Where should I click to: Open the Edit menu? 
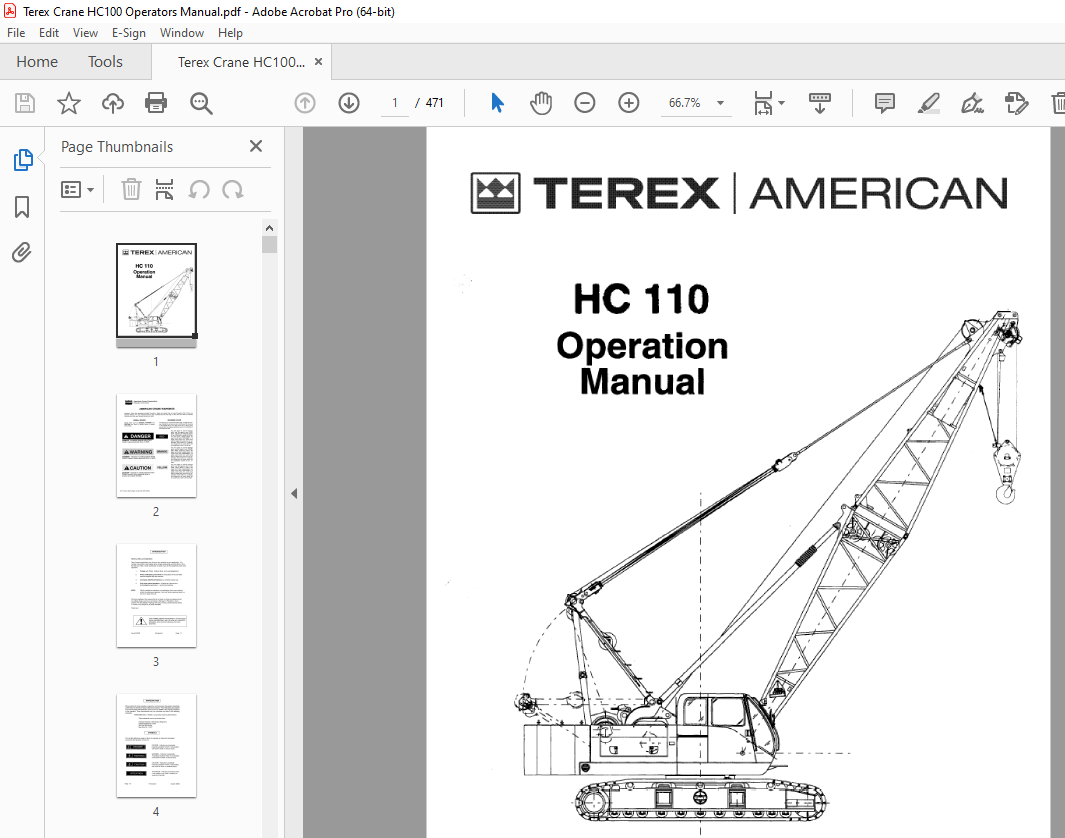[48, 33]
